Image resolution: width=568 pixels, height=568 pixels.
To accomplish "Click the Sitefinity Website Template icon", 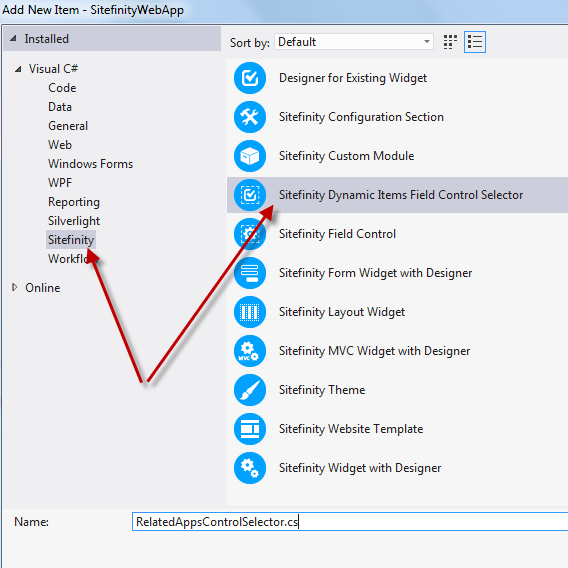I will pos(250,429).
